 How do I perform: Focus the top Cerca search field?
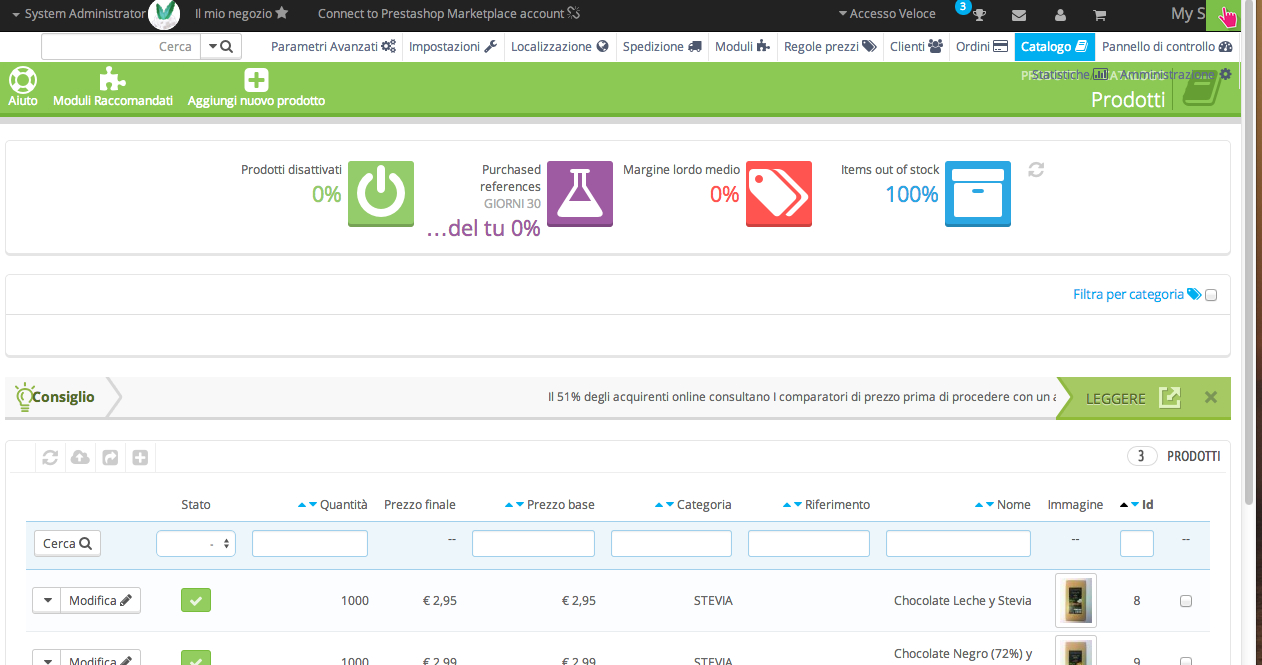(x=121, y=46)
